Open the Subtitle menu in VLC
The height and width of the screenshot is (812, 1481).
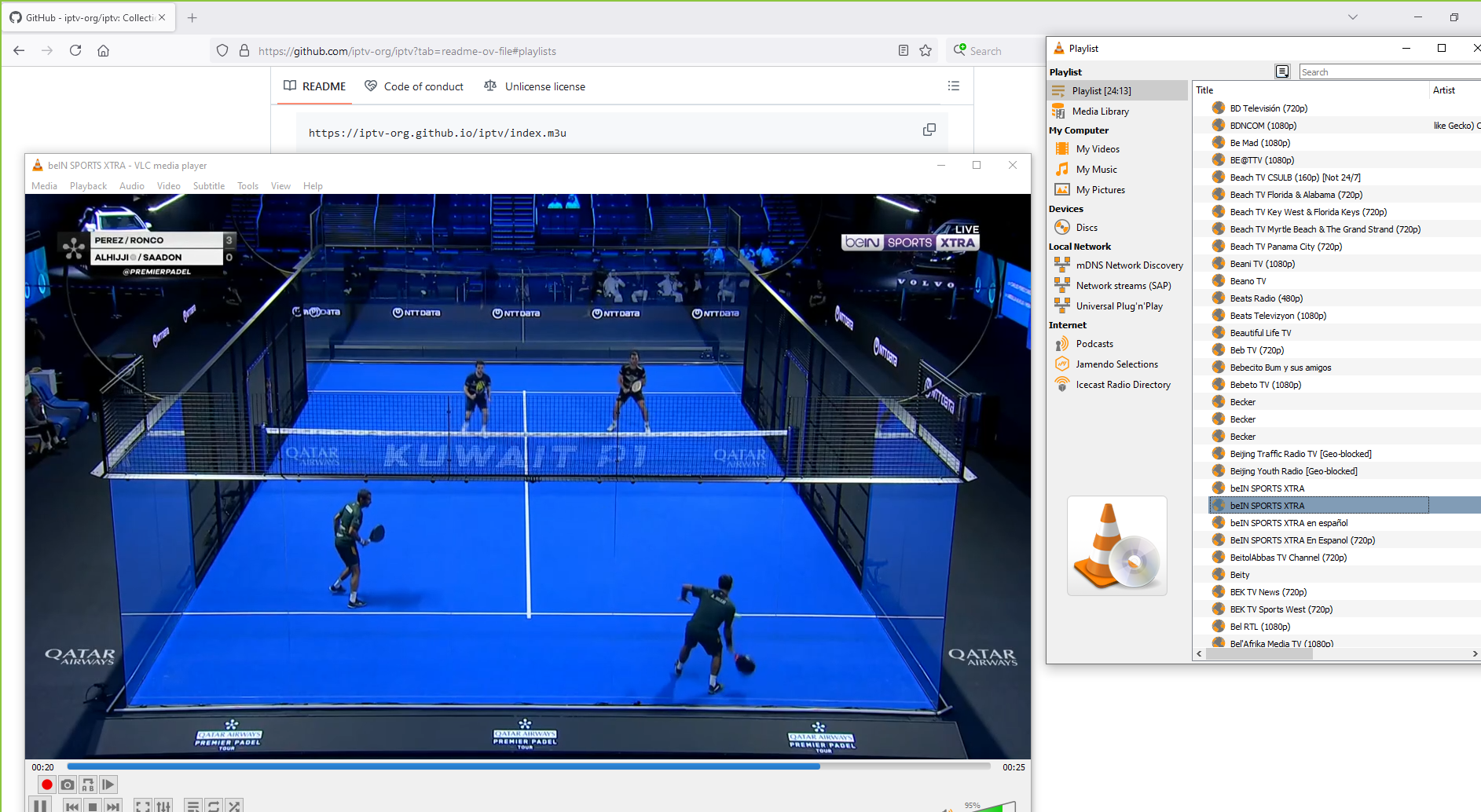(209, 186)
